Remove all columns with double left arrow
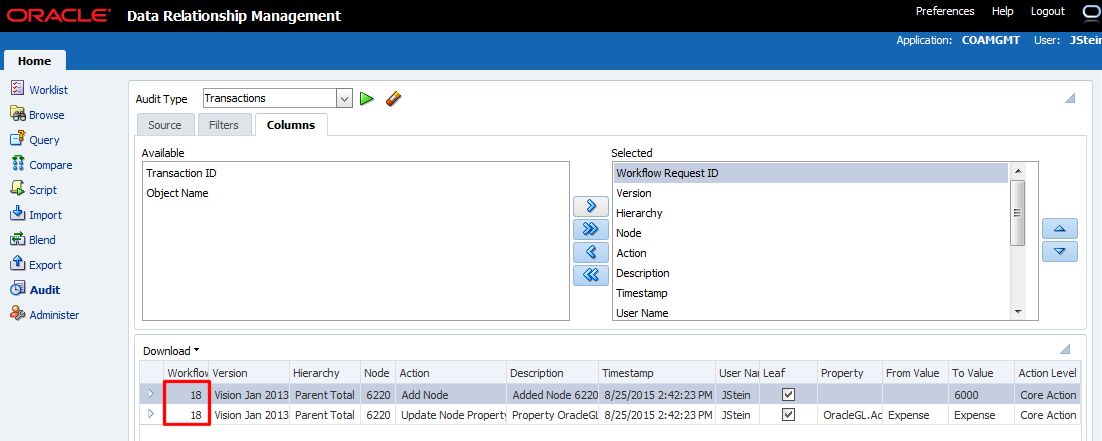This screenshot has width=1102, height=441. (591, 275)
